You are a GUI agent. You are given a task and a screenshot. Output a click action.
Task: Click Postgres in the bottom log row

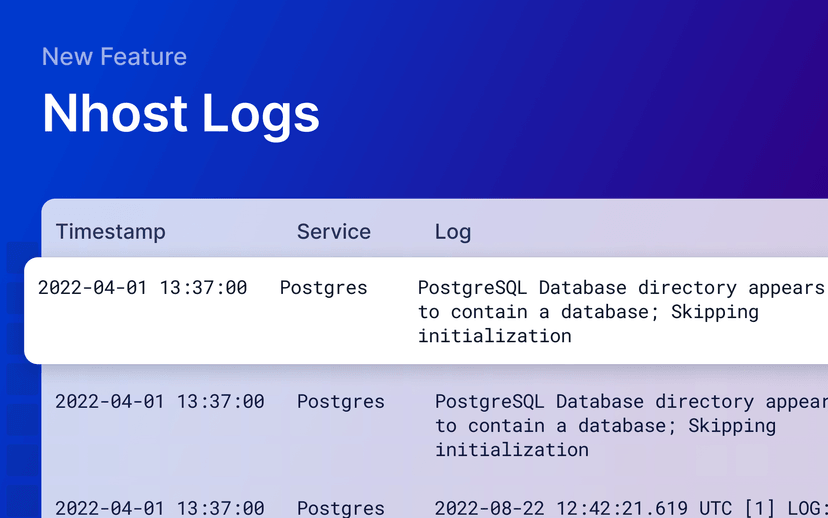341,508
